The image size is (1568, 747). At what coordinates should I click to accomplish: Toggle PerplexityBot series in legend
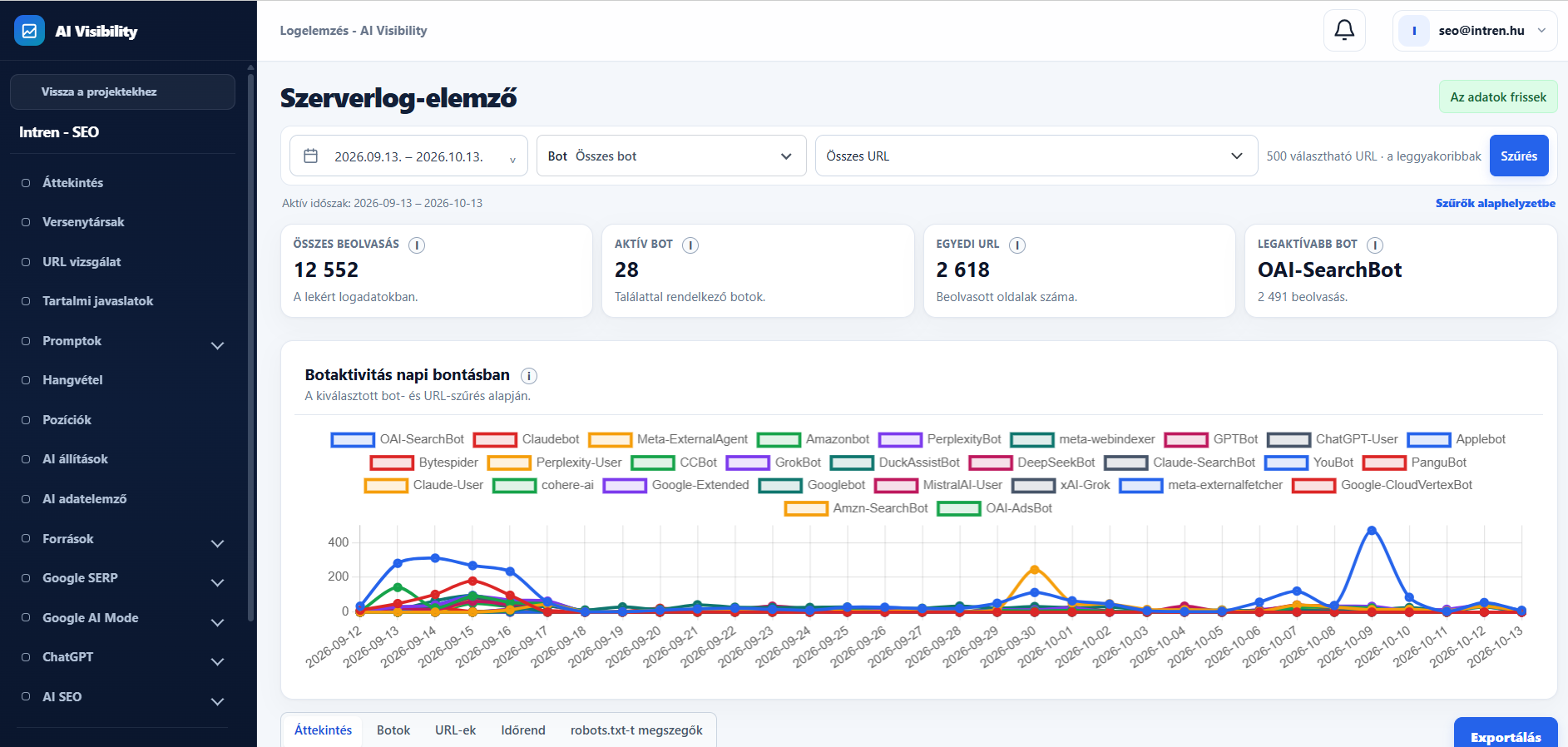tap(940, 439)
